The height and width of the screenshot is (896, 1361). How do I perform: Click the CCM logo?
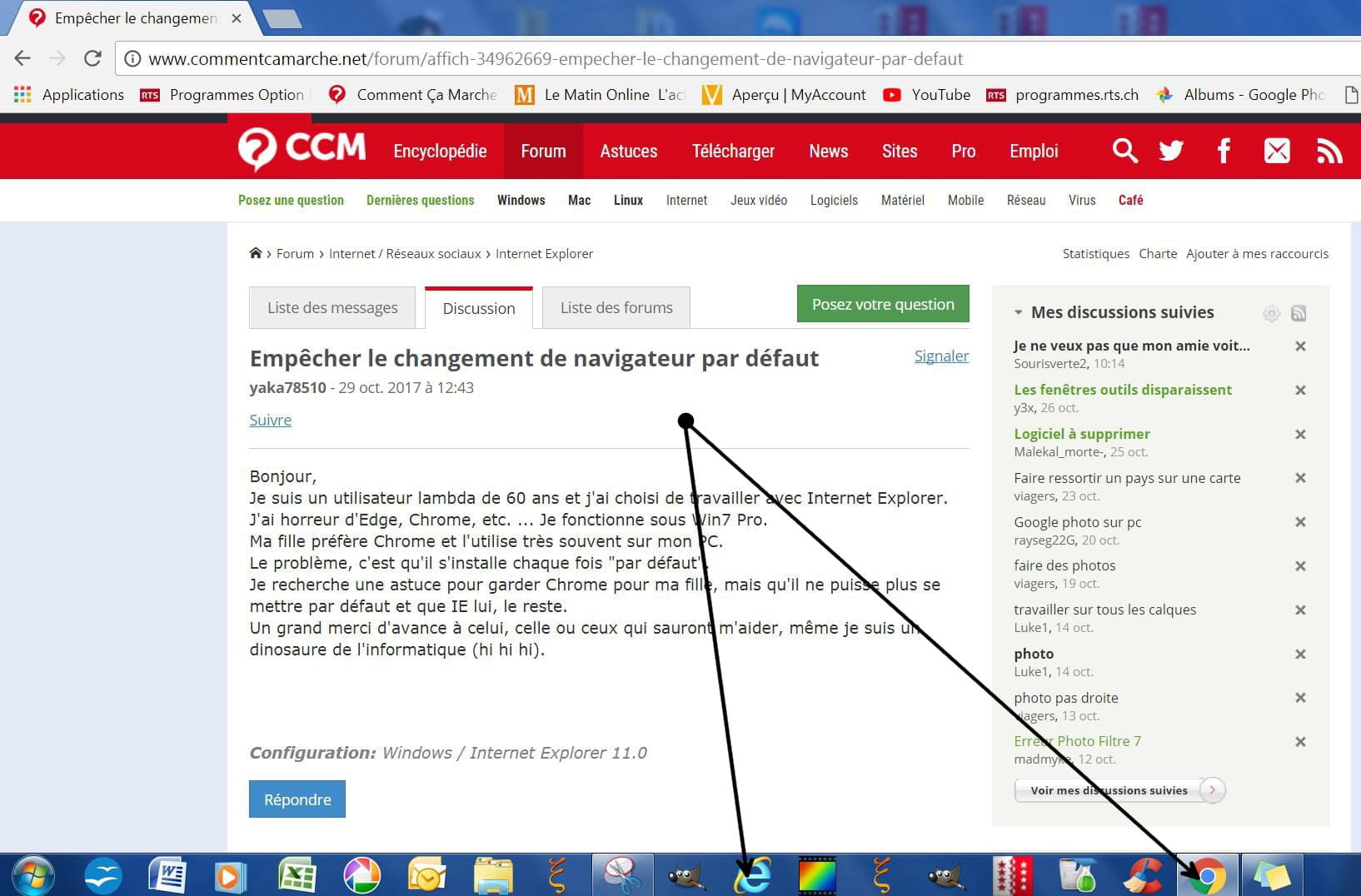click(x=302, y=150)
